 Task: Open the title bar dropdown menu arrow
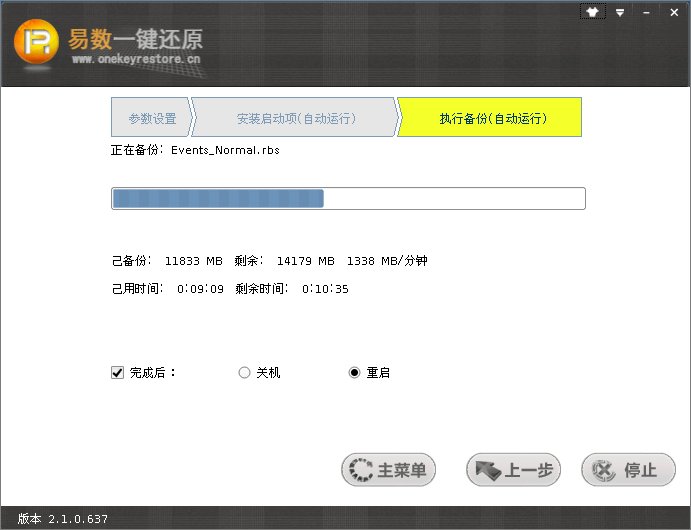tap(620, 12)
